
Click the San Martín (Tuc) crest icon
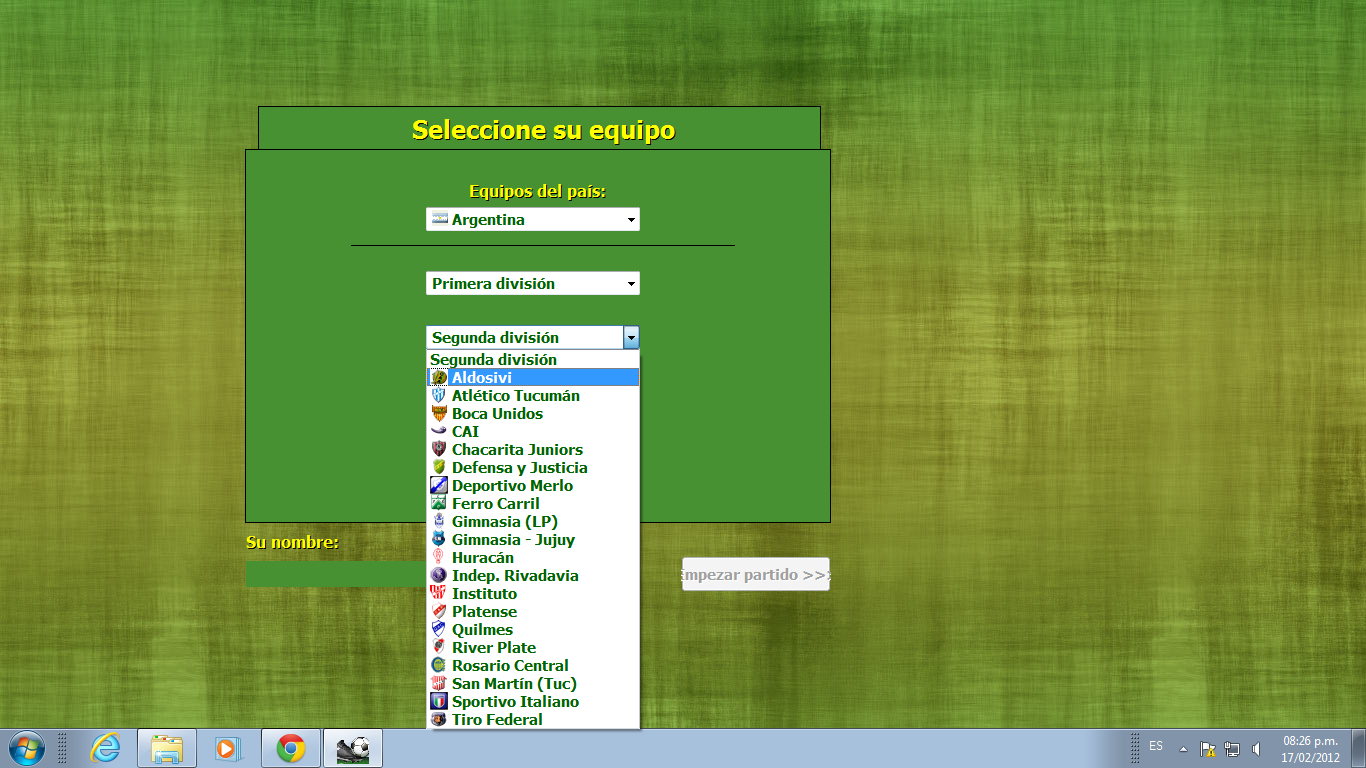(438, 684)
